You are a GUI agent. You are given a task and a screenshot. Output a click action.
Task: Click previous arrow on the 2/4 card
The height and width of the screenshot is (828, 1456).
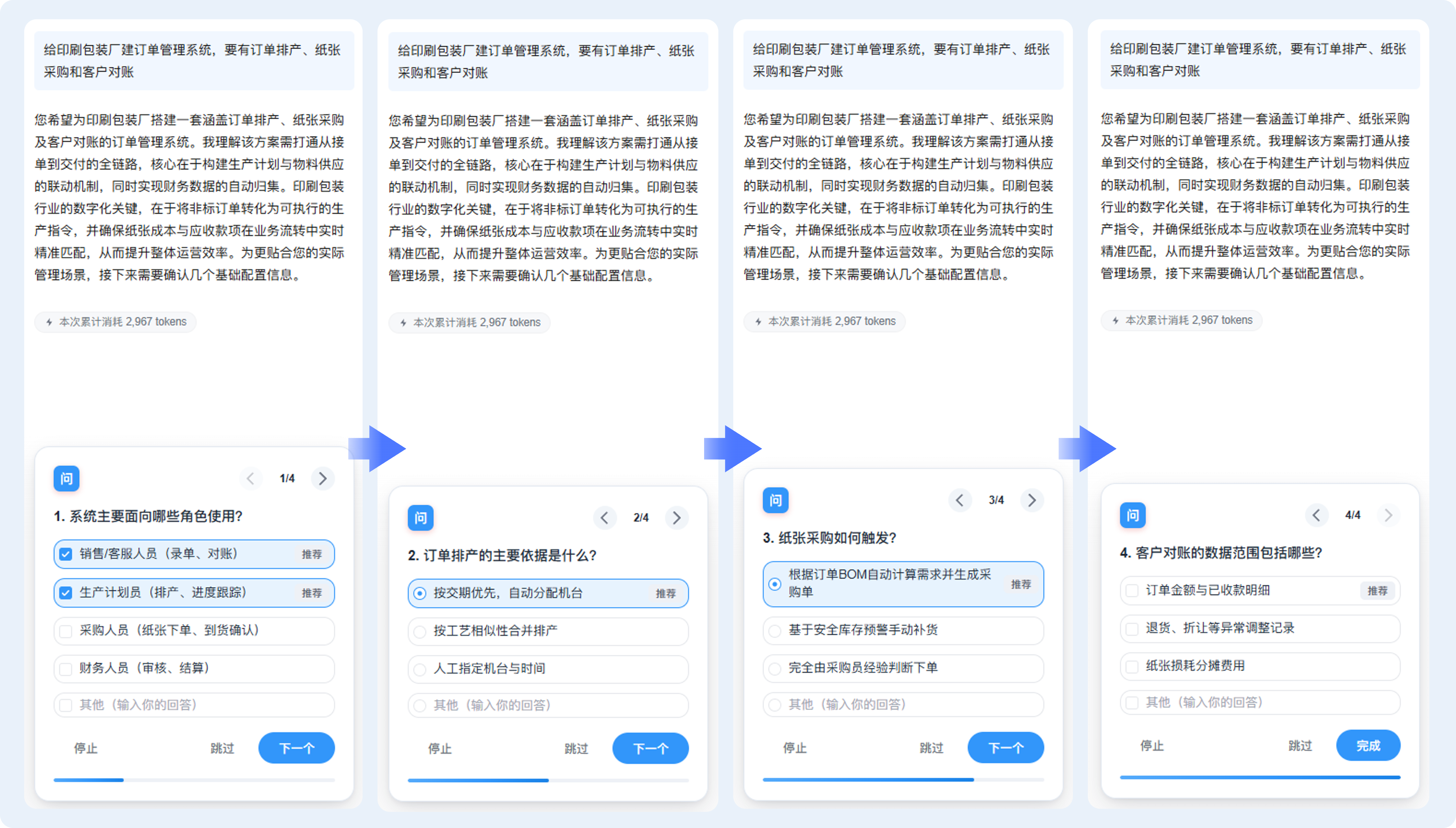pyautogui.click(x=604, y=518)
